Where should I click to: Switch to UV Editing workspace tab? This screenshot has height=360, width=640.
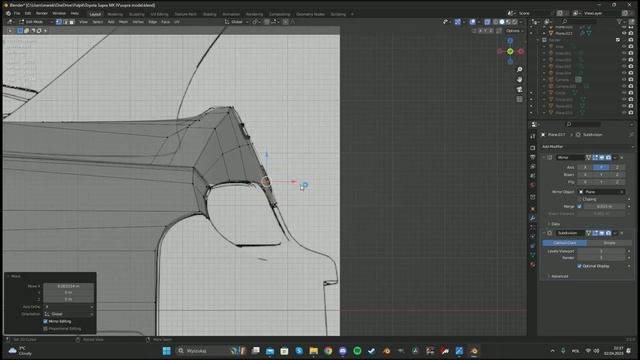[159, 14]
